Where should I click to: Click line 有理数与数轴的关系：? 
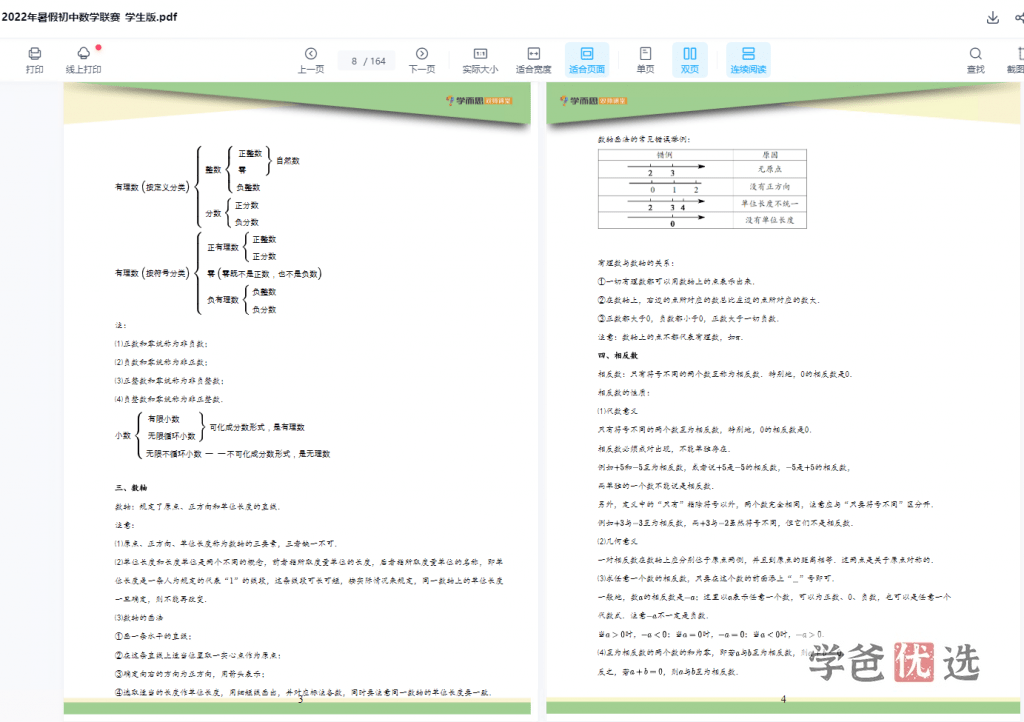click(x=636, y=263)
